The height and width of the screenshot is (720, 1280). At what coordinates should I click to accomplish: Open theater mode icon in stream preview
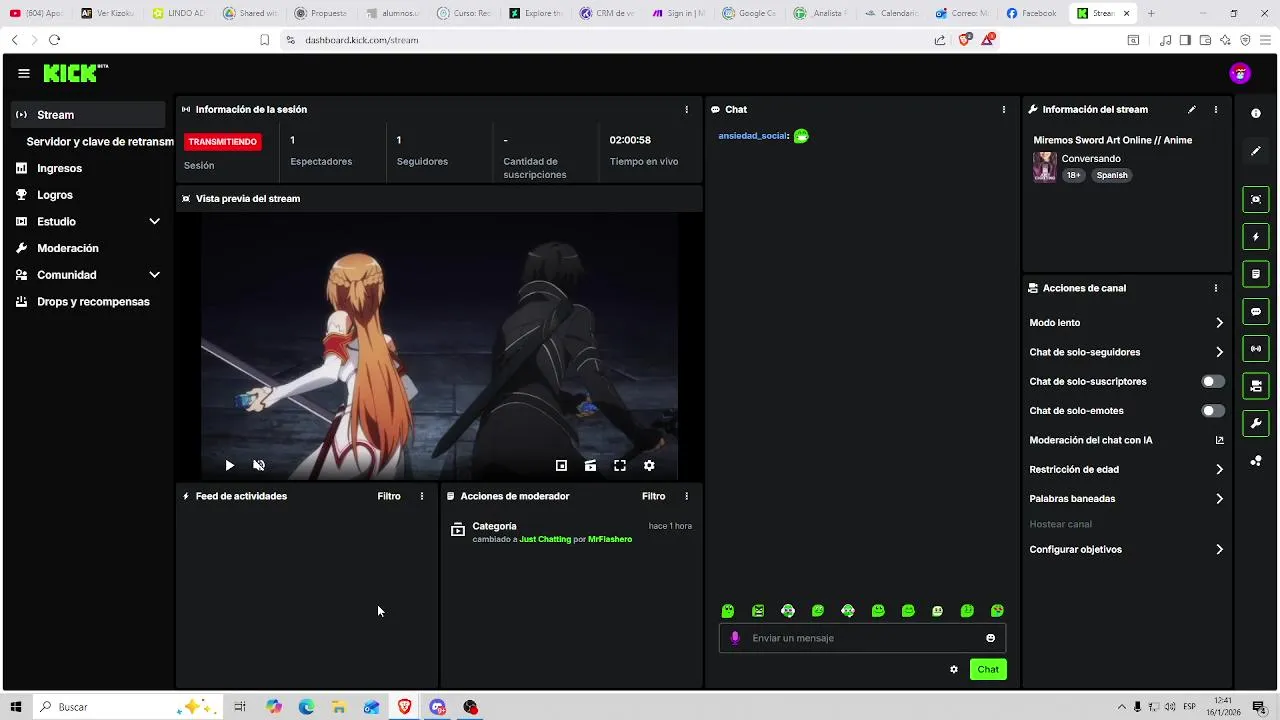[590, 465]
